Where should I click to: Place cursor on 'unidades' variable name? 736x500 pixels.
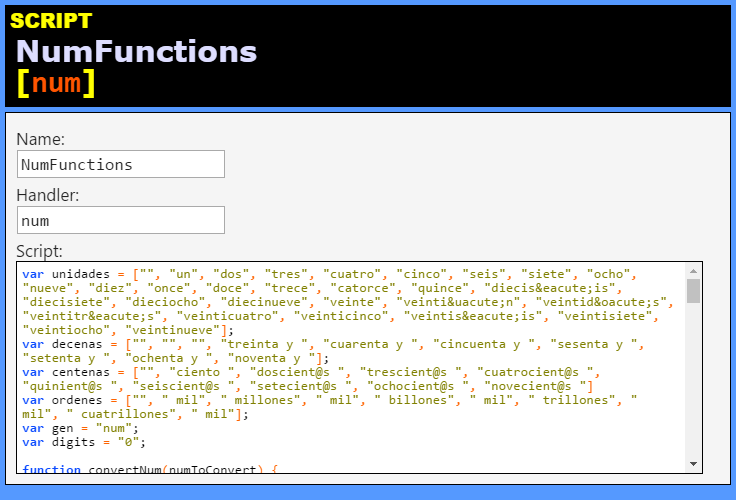tap(80, 274)
